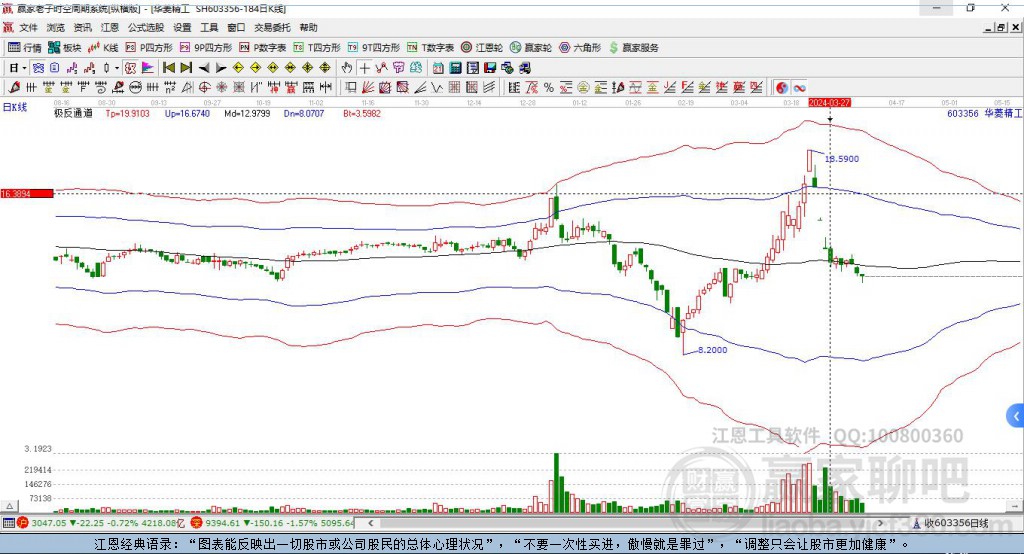Click the status bar grid icon
The width and height of the screenshot is (1024, 554).
(8, 523)
